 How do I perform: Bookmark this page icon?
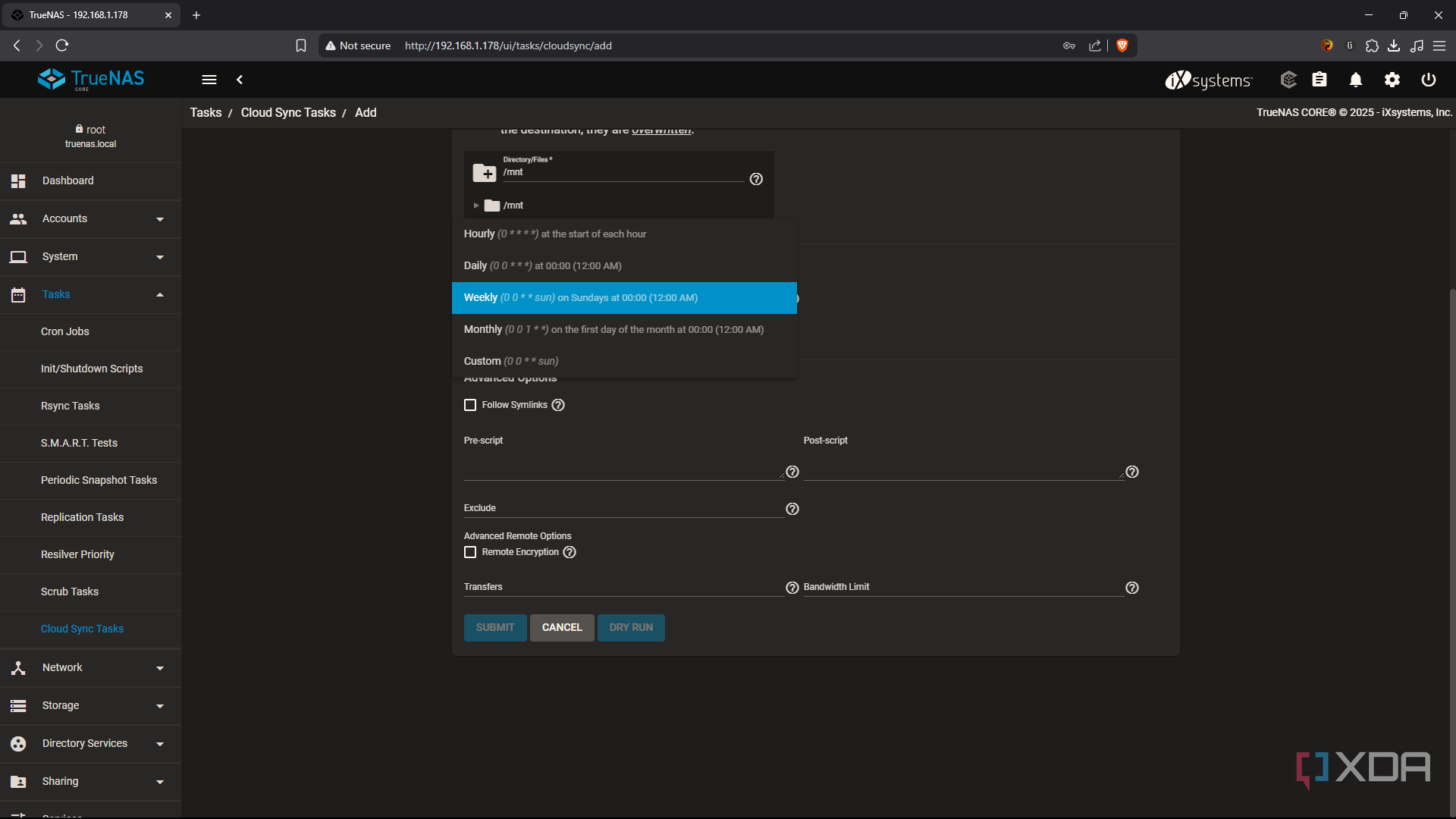tap(301, 45)
